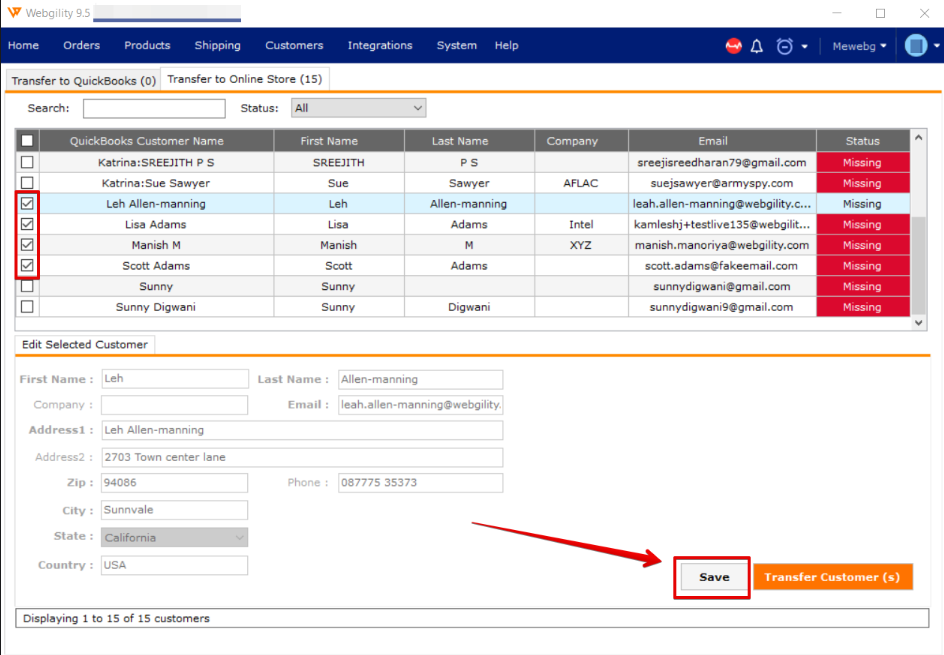Click the Save button
This screenshot has height=655, width=944.
pyautogui.click(x=714, y=577)
